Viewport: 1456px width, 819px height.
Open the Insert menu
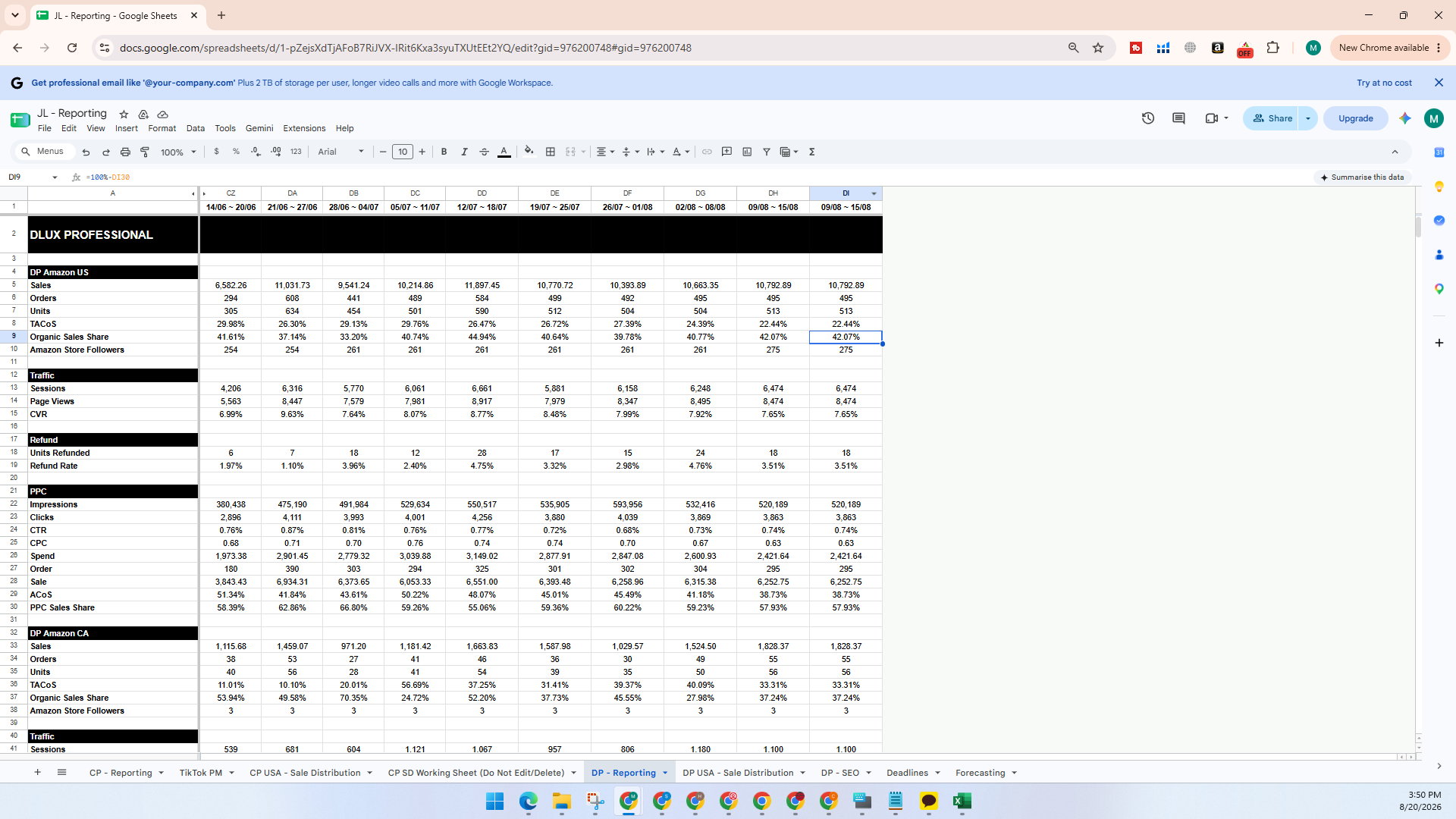[127, 128]
